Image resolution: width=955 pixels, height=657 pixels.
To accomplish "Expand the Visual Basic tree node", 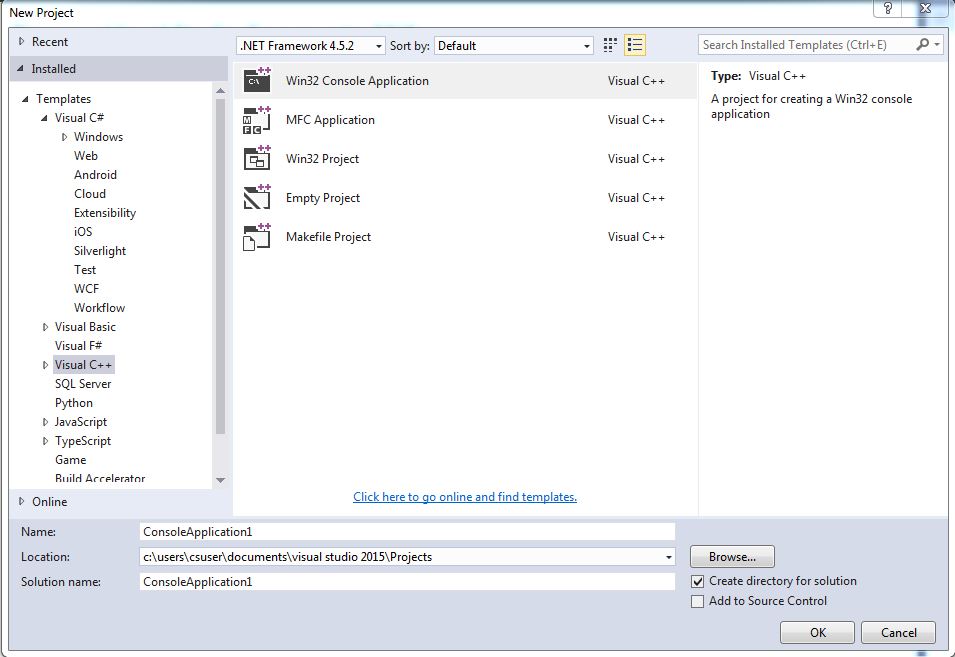I will (x=46, y=327).
